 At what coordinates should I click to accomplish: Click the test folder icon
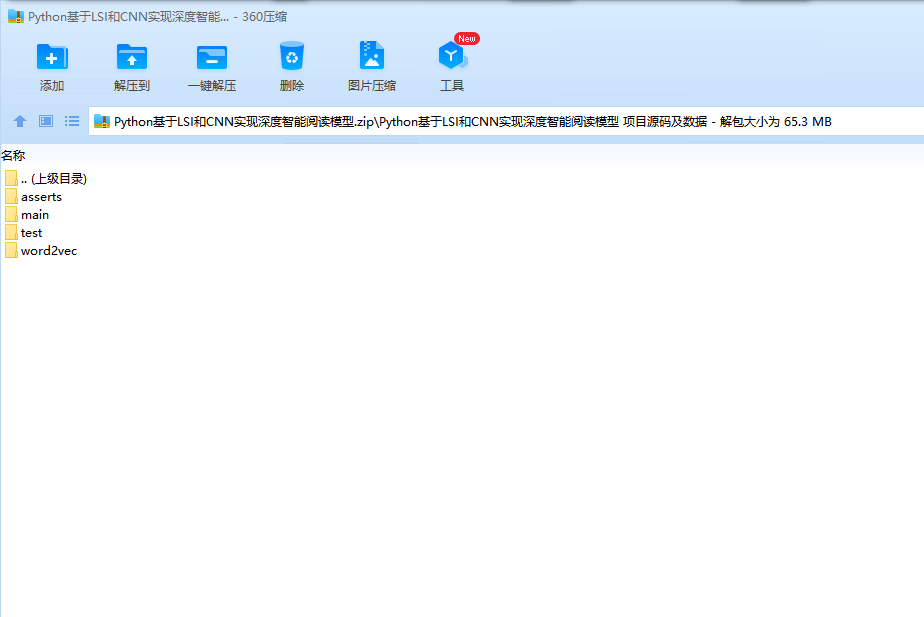click(x=11, y=233)
